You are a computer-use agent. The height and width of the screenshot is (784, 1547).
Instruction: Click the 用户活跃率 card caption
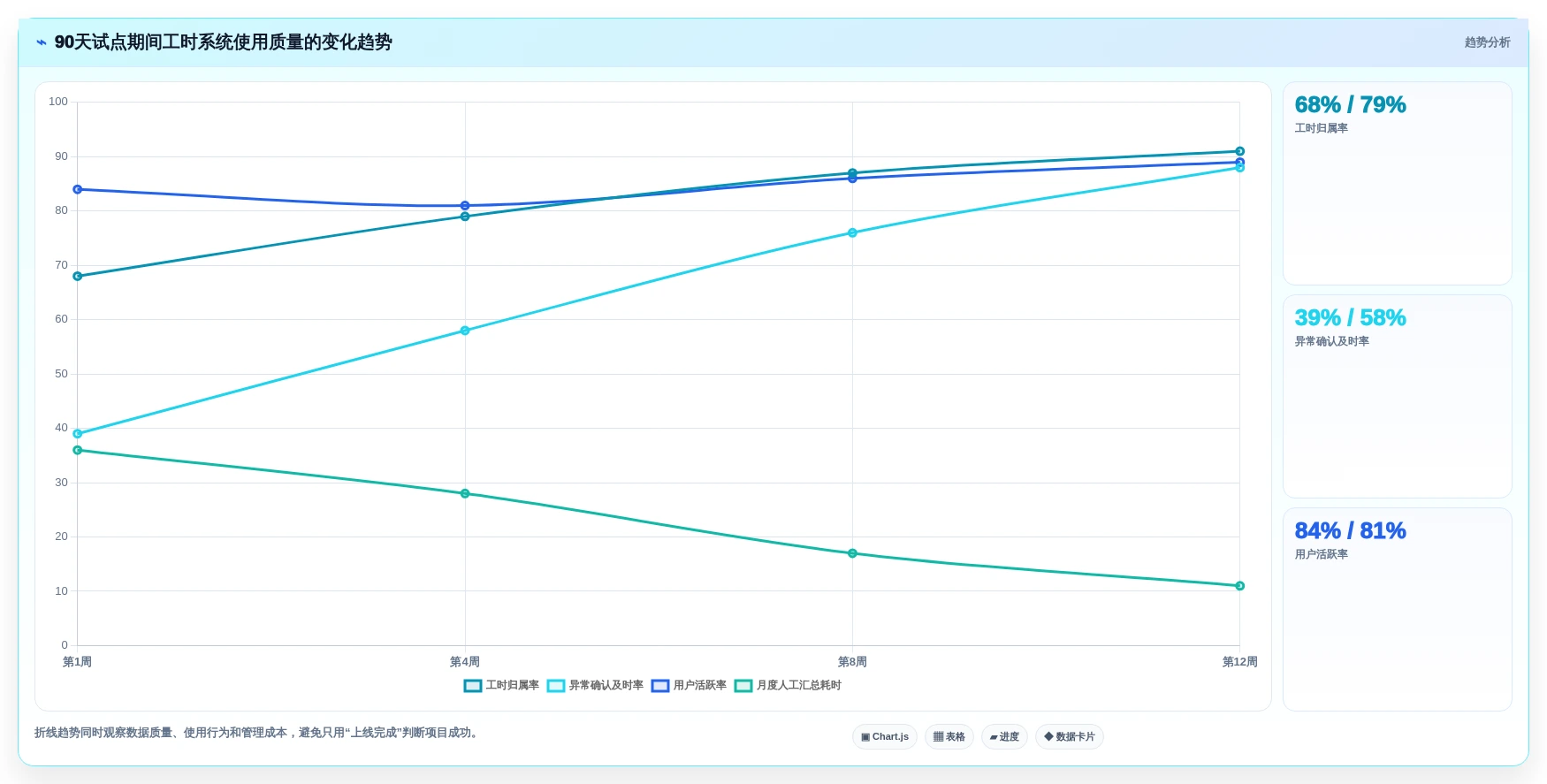tap(1321, 555)
